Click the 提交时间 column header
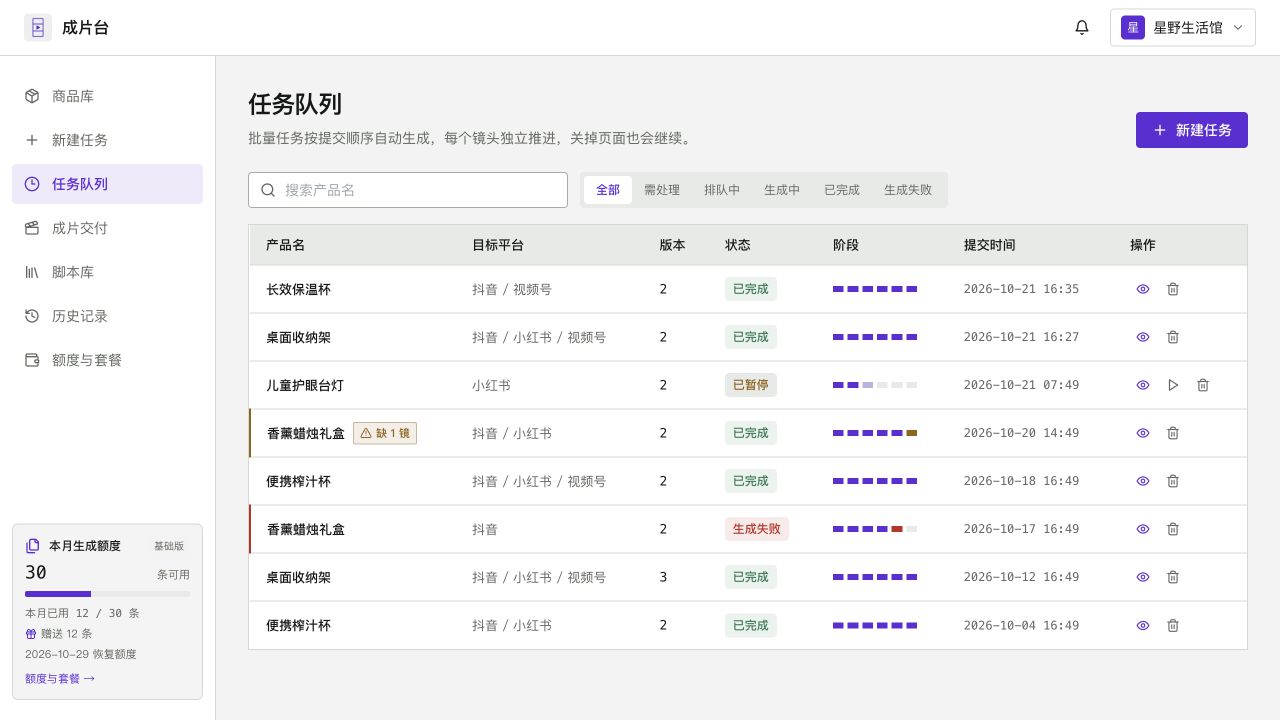This screenshot has width=1280, height=720. 989,245
